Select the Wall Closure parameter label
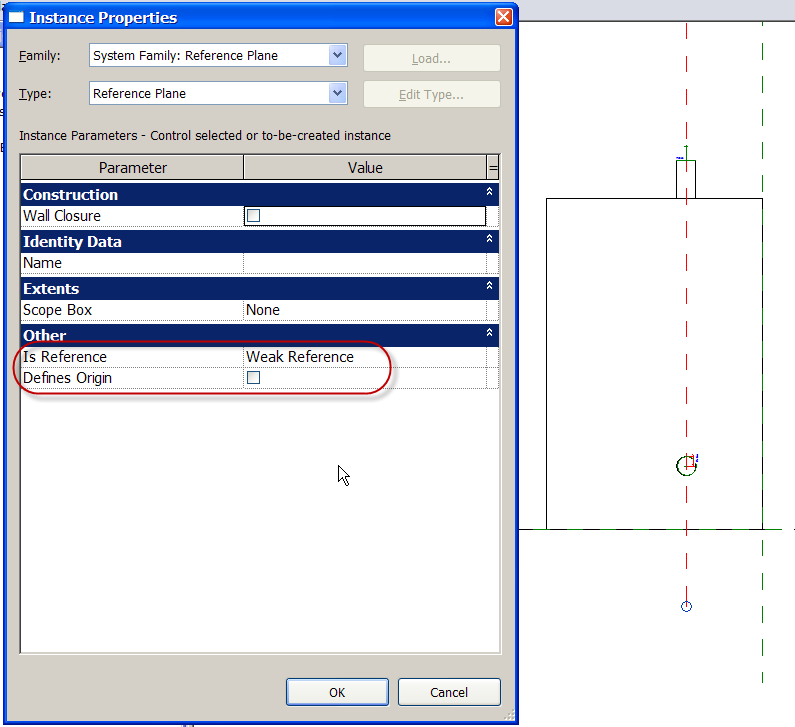 62,216
